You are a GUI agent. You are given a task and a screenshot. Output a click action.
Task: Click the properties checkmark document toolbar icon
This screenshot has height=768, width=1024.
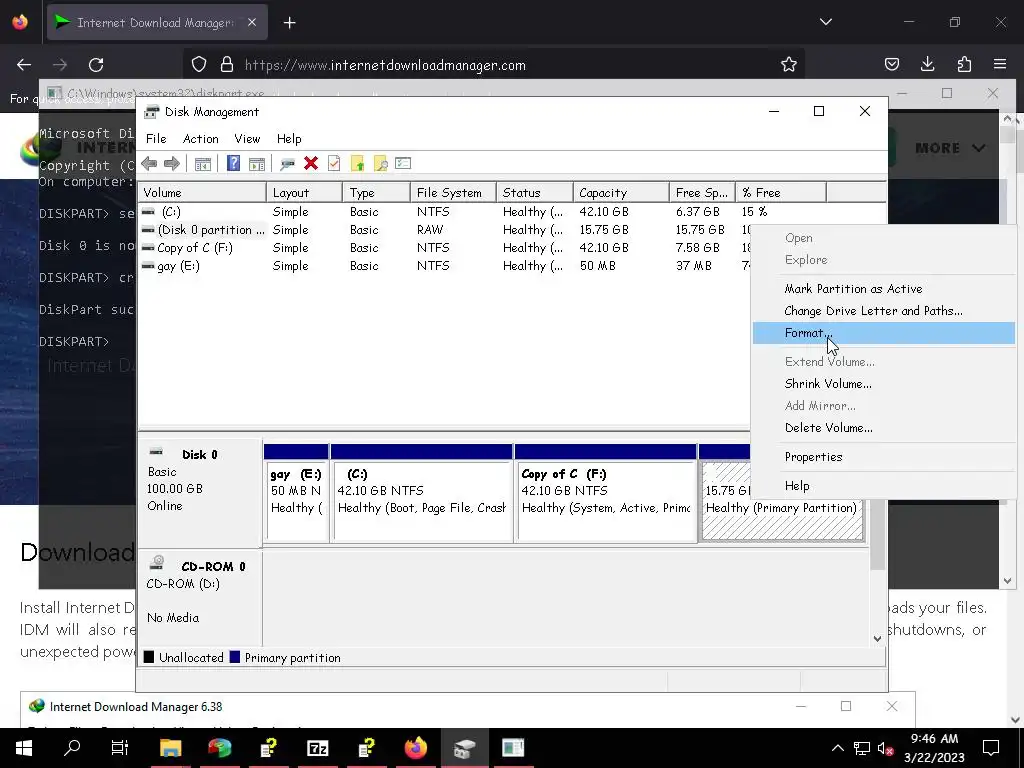[x=334, y=163]
